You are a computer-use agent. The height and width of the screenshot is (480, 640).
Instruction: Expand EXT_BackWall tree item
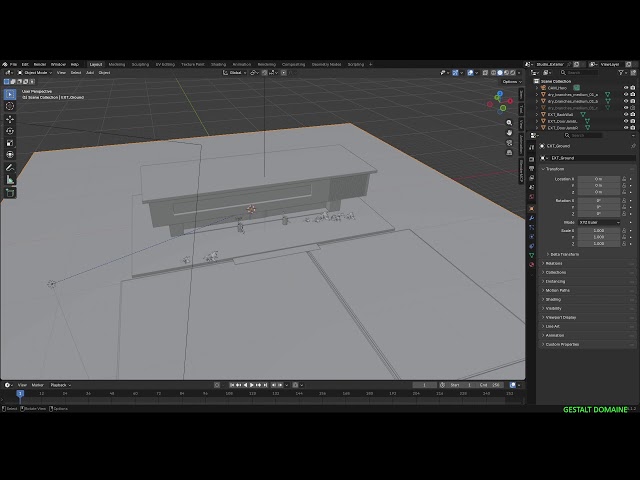pyautogui.click(x=537, y=115)
